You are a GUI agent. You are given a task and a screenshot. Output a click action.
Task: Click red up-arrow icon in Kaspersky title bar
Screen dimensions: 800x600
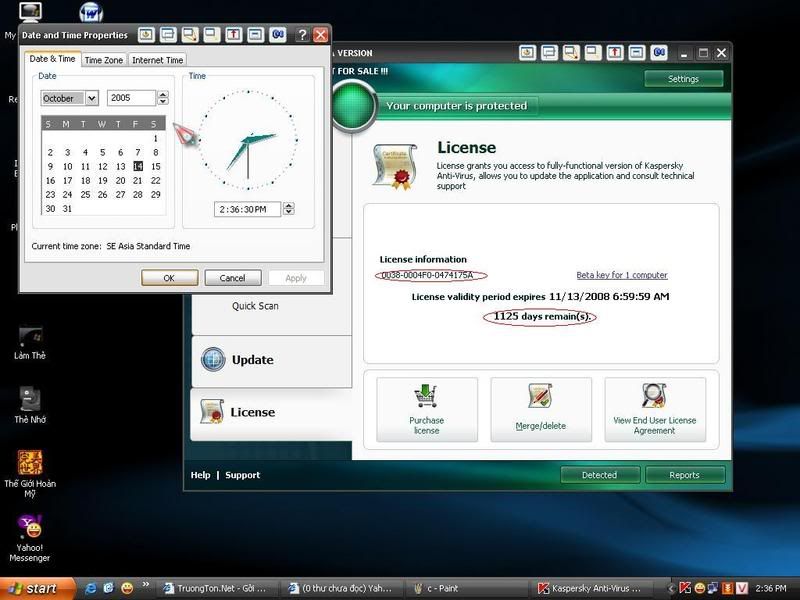coord(615,53)
